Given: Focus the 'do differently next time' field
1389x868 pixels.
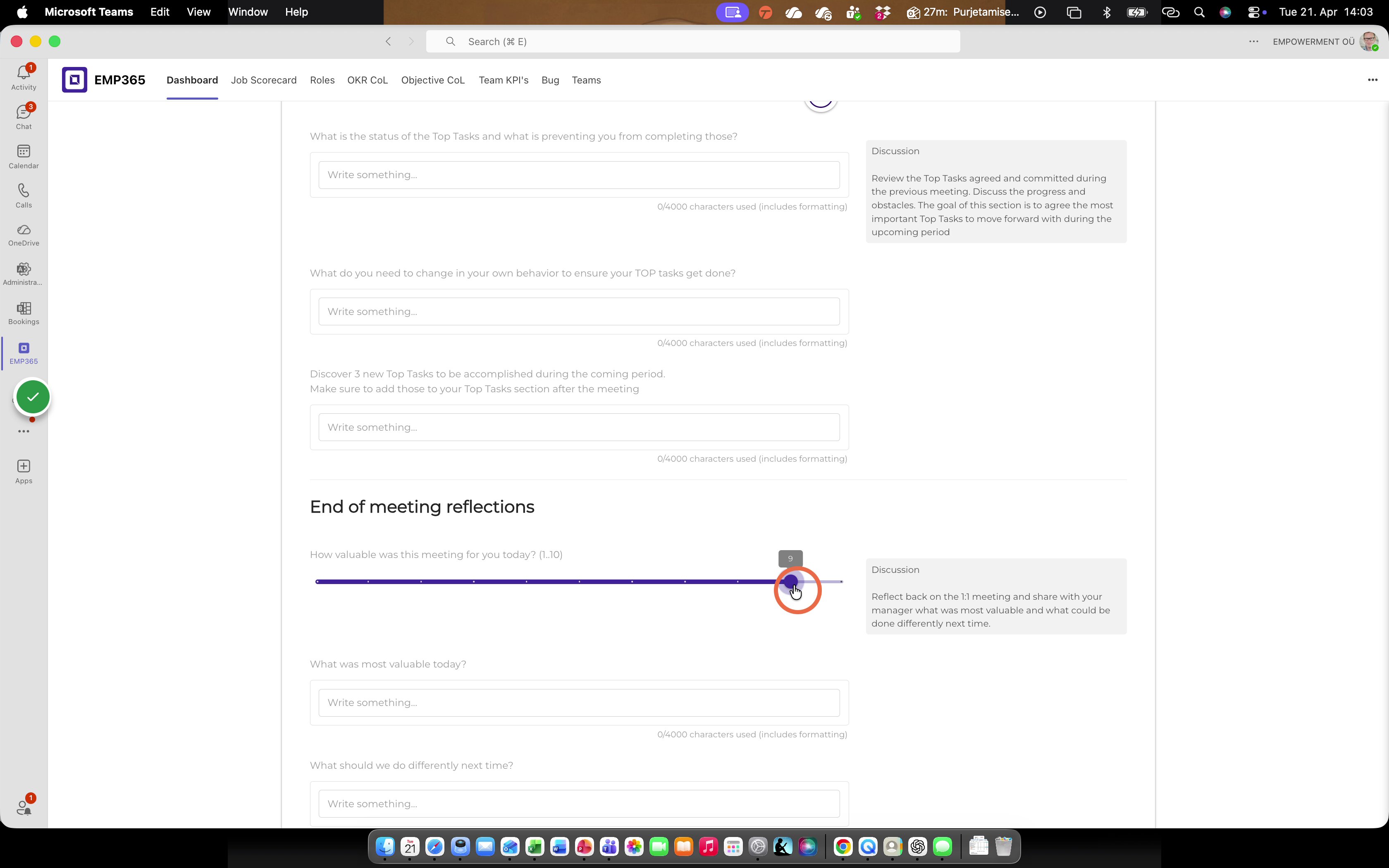Looking at the screenshot, I should pos(579,804).
